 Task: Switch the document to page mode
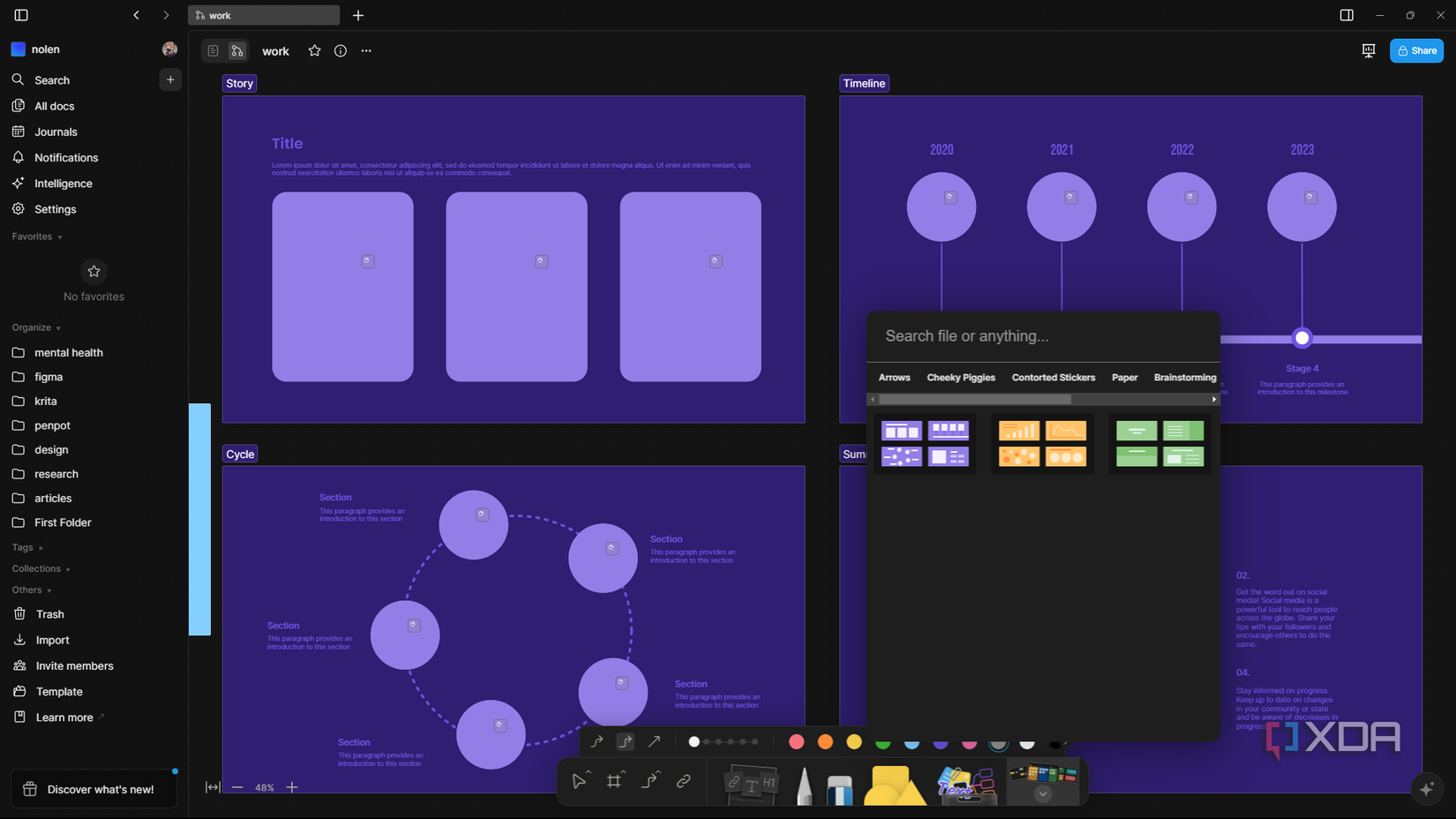click(213, 50)
